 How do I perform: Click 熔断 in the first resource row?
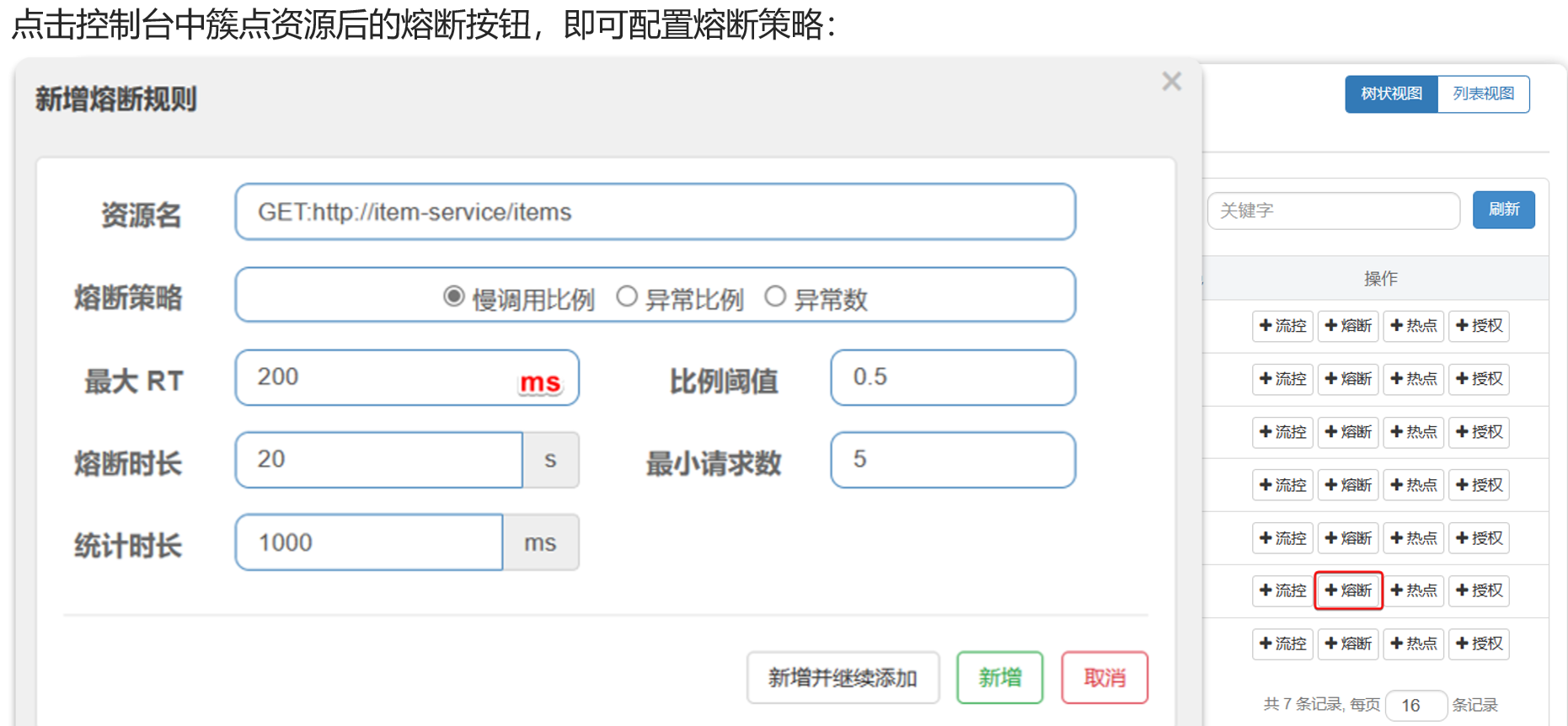click(1348, 326)
